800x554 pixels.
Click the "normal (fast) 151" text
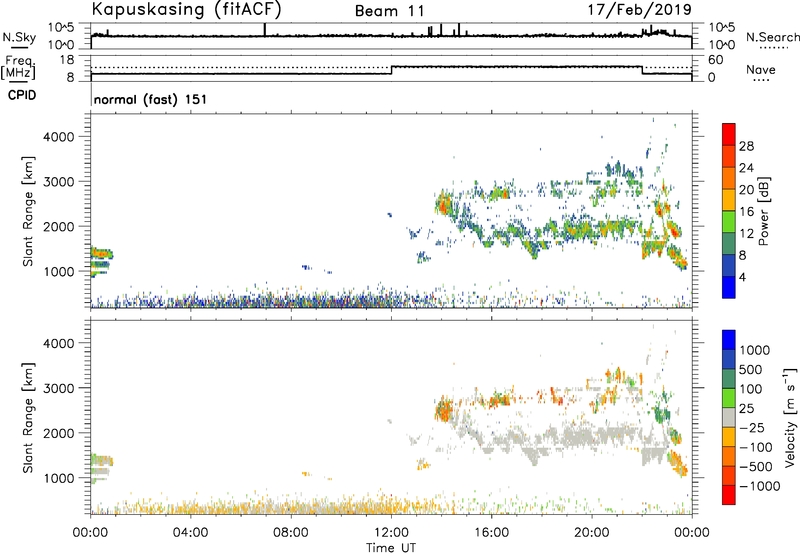151,99
